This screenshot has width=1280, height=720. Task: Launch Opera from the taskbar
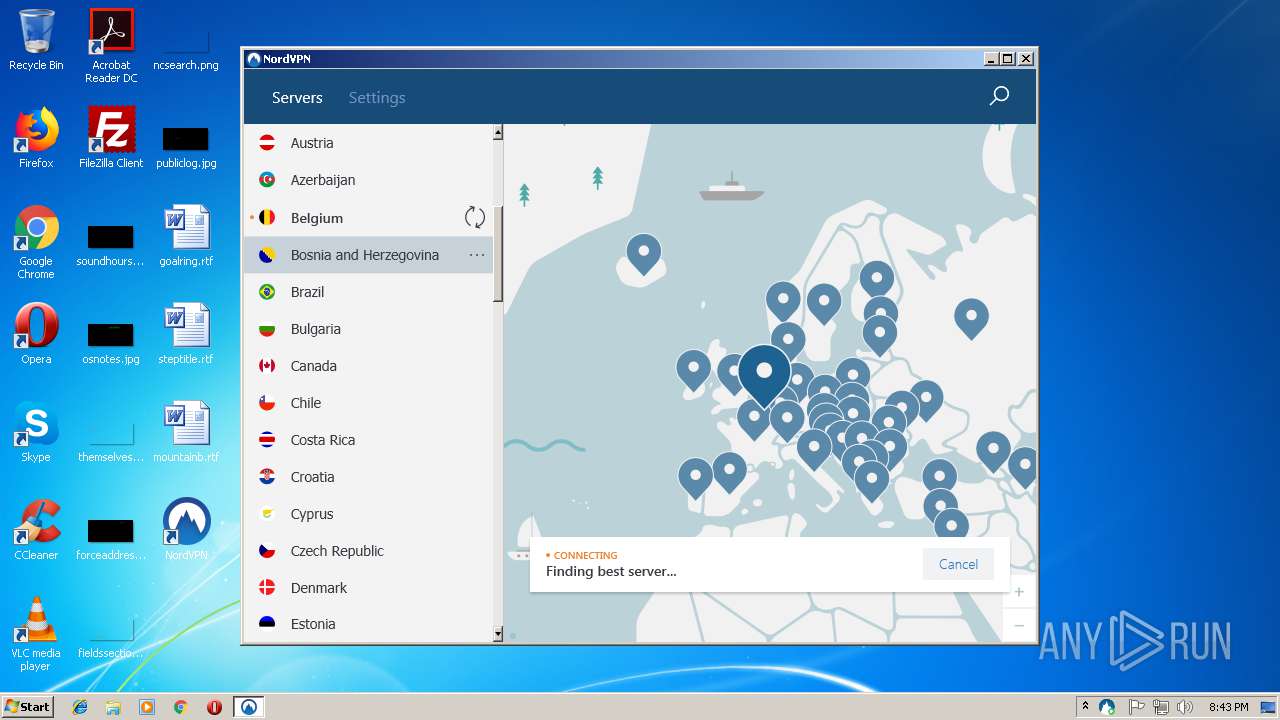[x=214, y=707]
